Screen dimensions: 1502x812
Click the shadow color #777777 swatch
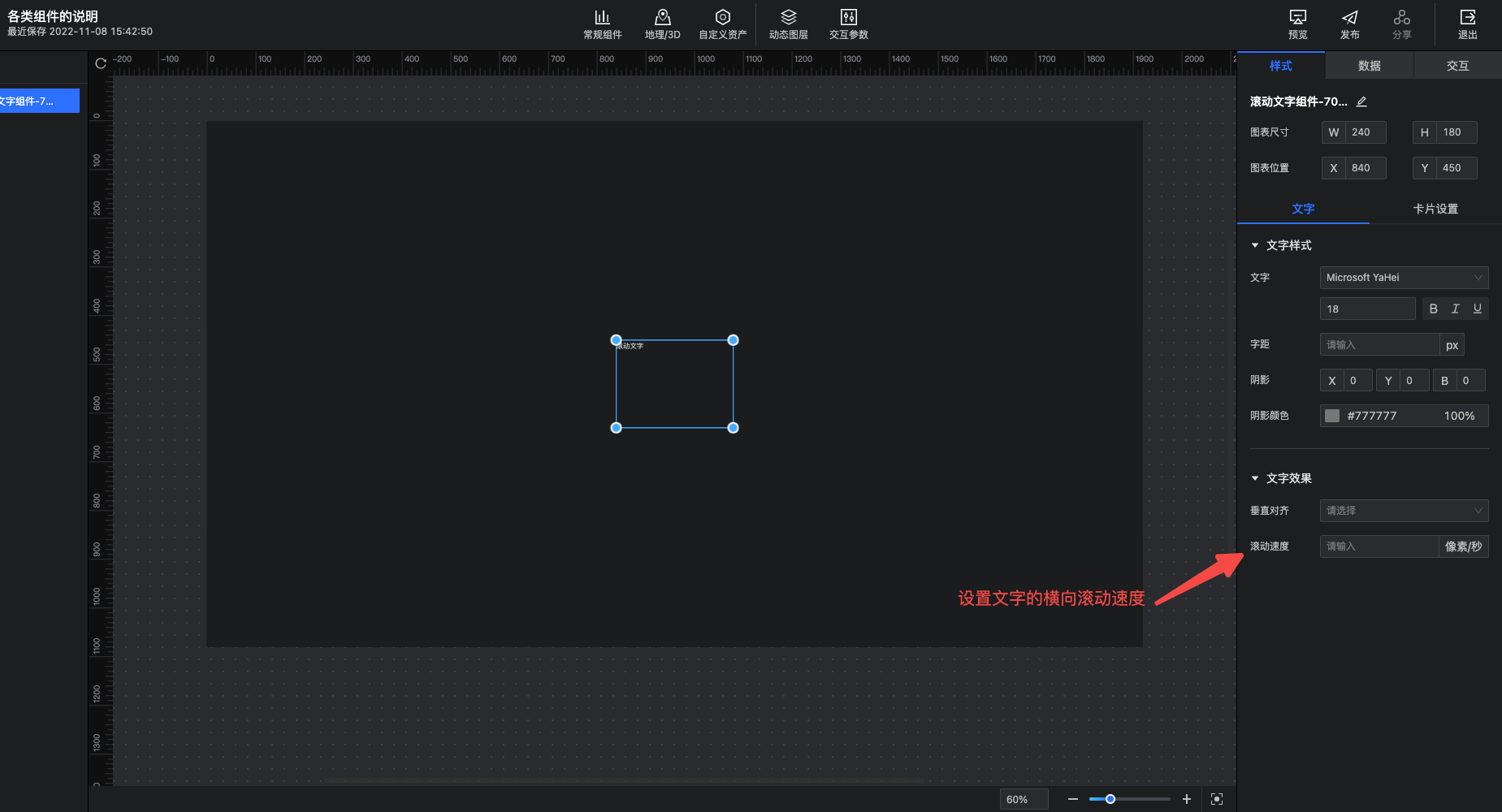click(x=1332, y=416)
